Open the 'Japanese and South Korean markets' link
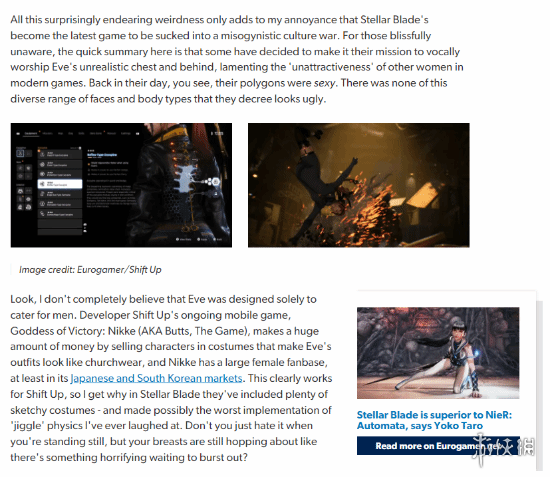The height and width of the screenshot is (477, 550). 156,378
